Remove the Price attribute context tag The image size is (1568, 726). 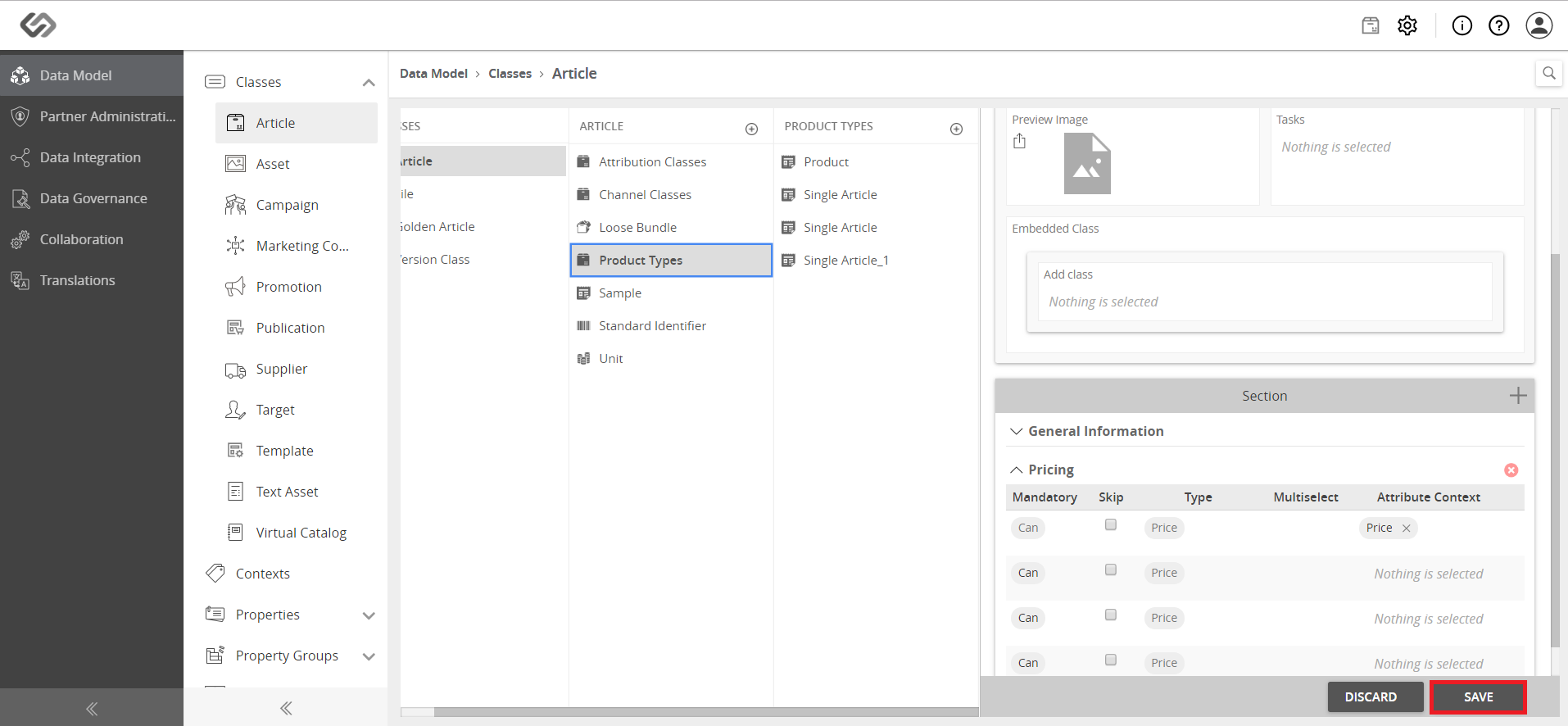click(1407, 529)
